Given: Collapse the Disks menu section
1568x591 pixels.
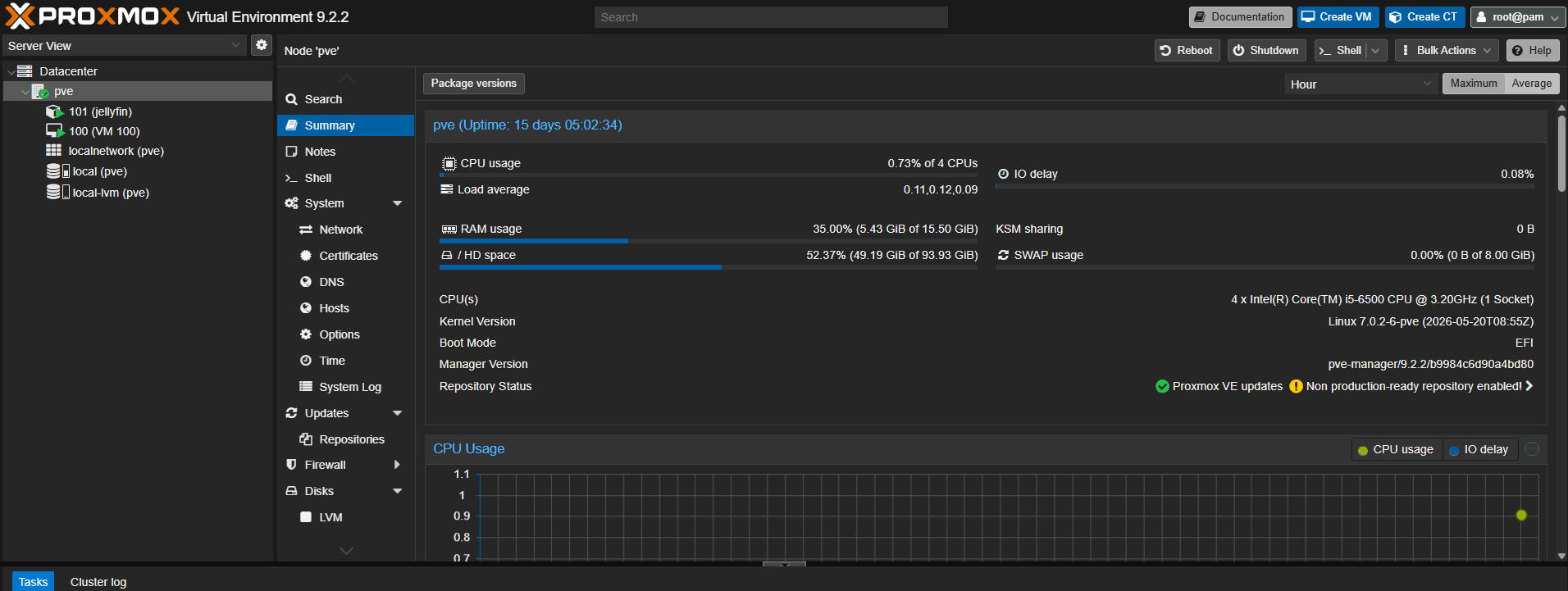Looking at the screenshot, I should pyautogui.click(x=398, y=491).
